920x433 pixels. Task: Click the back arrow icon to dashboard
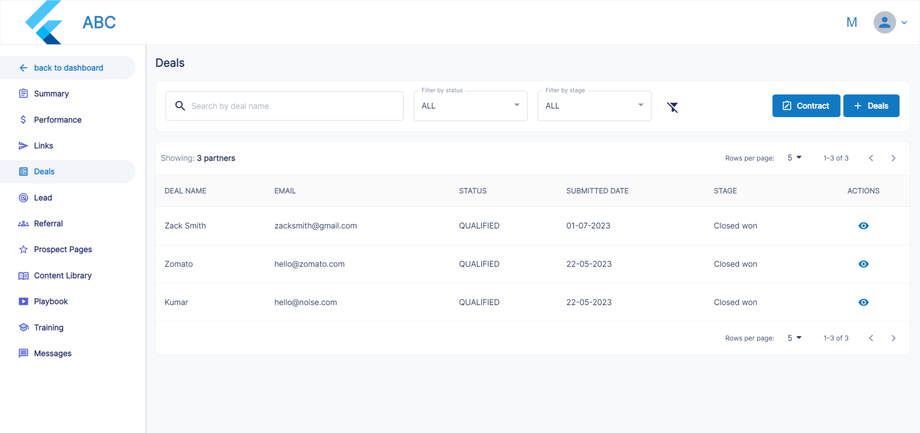pos(23,68)
